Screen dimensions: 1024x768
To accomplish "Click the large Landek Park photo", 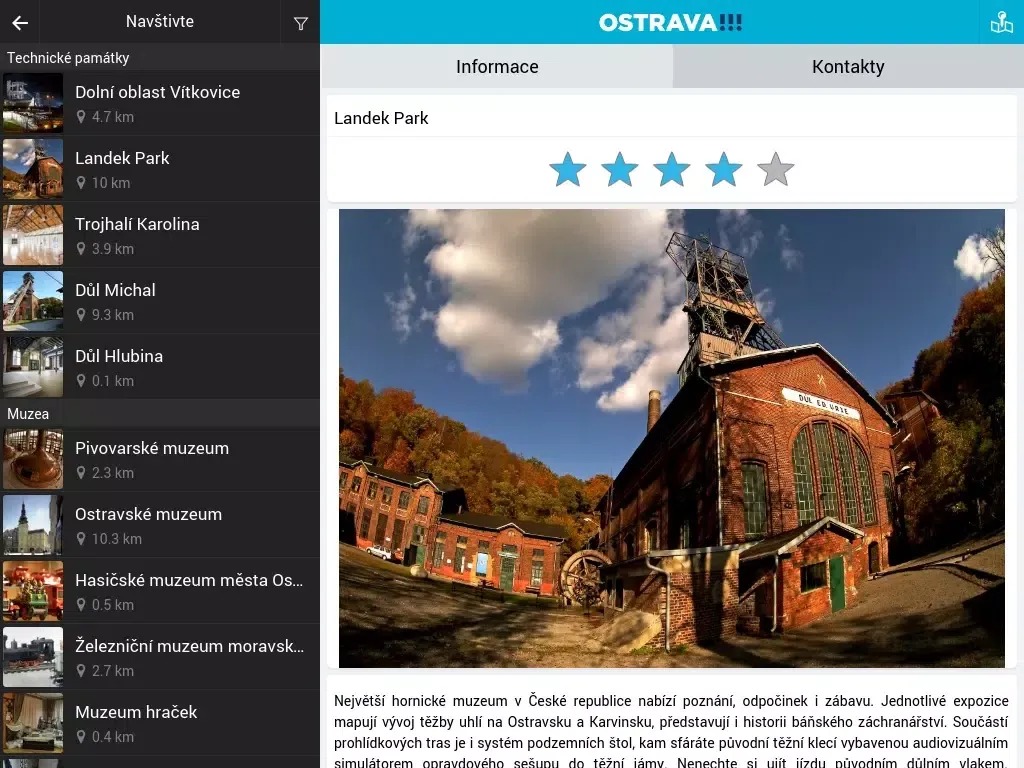I will 671,438.
